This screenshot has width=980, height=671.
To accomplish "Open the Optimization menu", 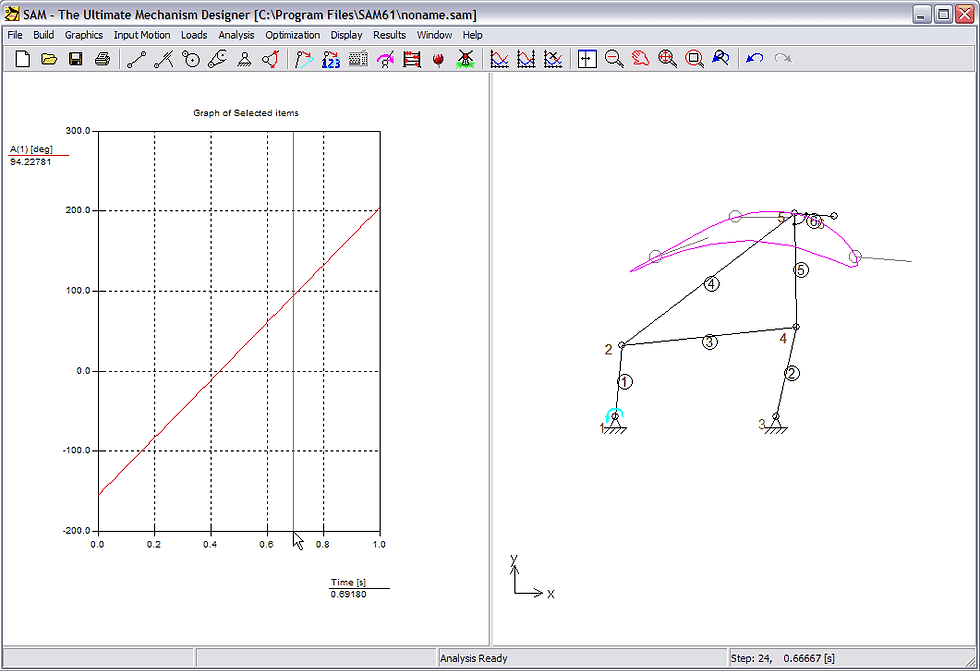I will pos(292,35).
